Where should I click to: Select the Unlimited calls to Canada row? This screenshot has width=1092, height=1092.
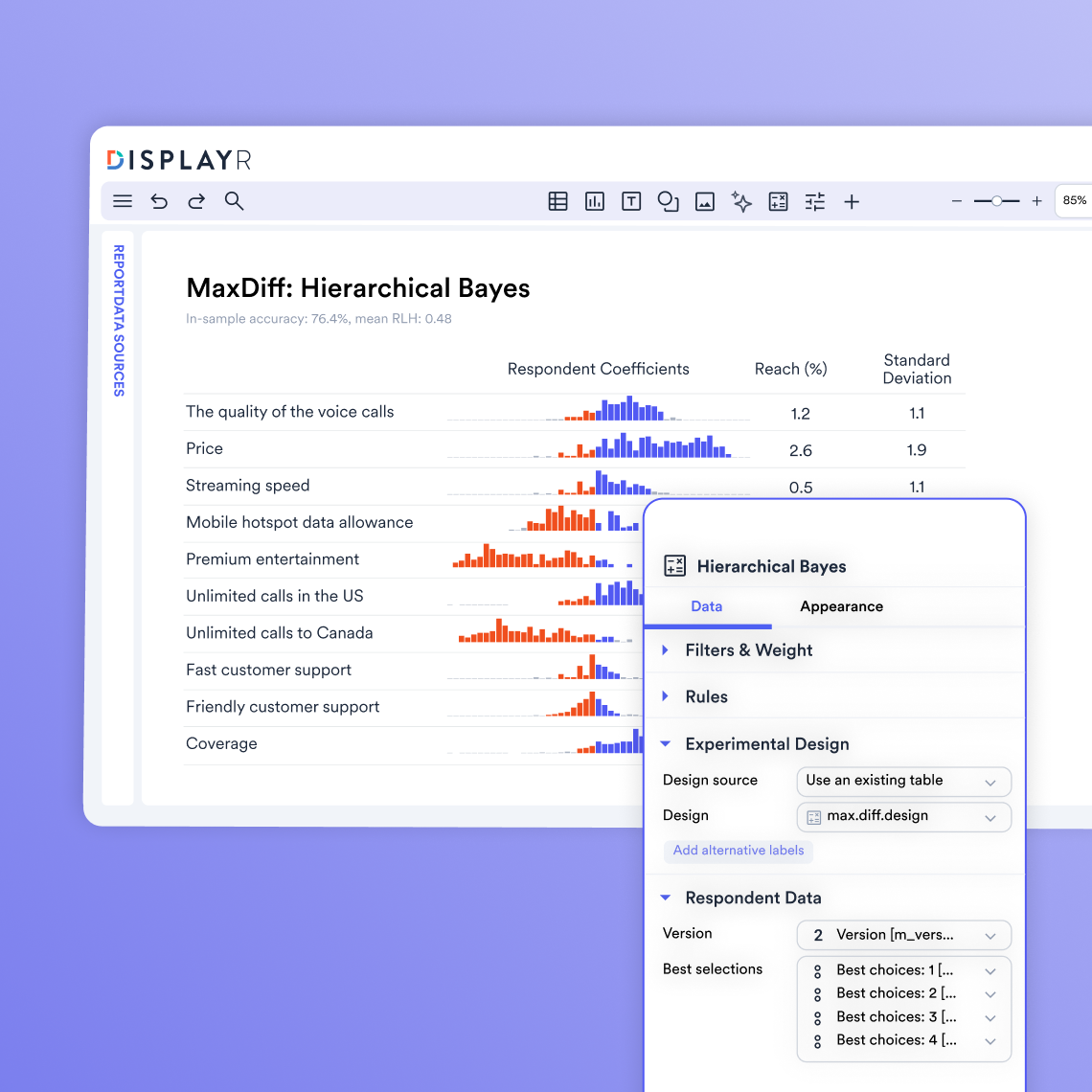click(x=280, y=633)
